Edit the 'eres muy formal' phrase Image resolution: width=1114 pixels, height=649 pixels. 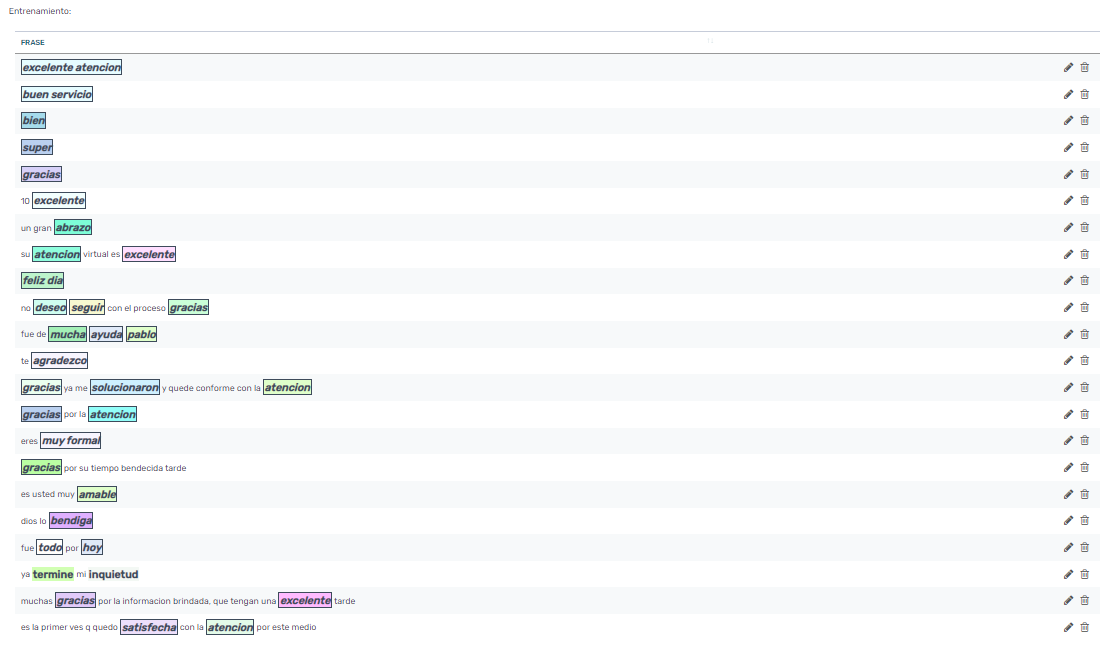click(x=1068, y=441)
